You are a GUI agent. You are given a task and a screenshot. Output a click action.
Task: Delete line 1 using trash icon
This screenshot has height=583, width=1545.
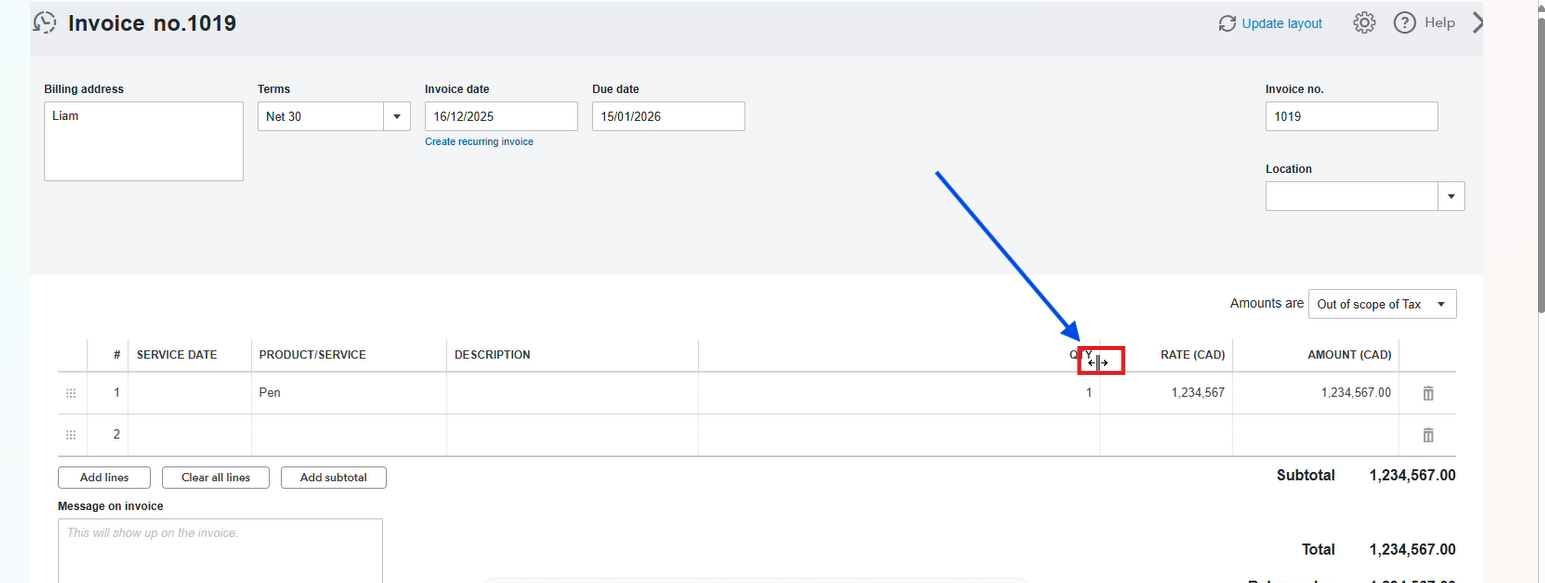(1428, 394)
